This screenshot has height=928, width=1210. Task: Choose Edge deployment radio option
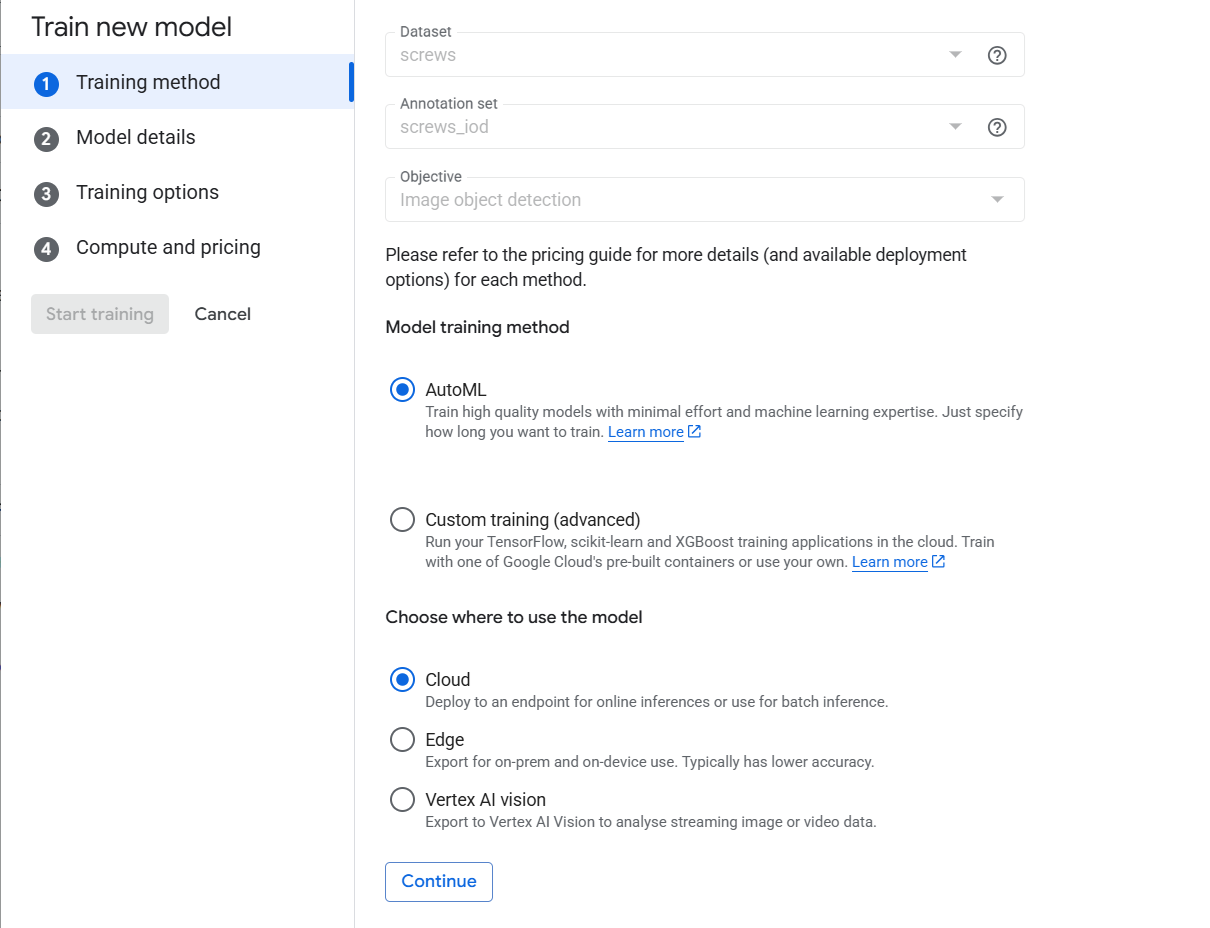[402, 740]
